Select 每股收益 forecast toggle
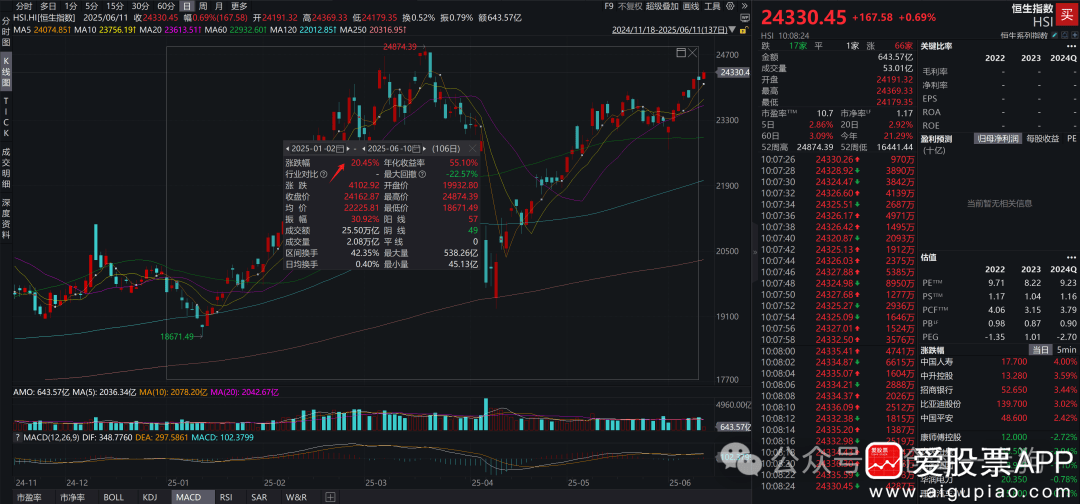1080x504 pixels. point(1042,138)
